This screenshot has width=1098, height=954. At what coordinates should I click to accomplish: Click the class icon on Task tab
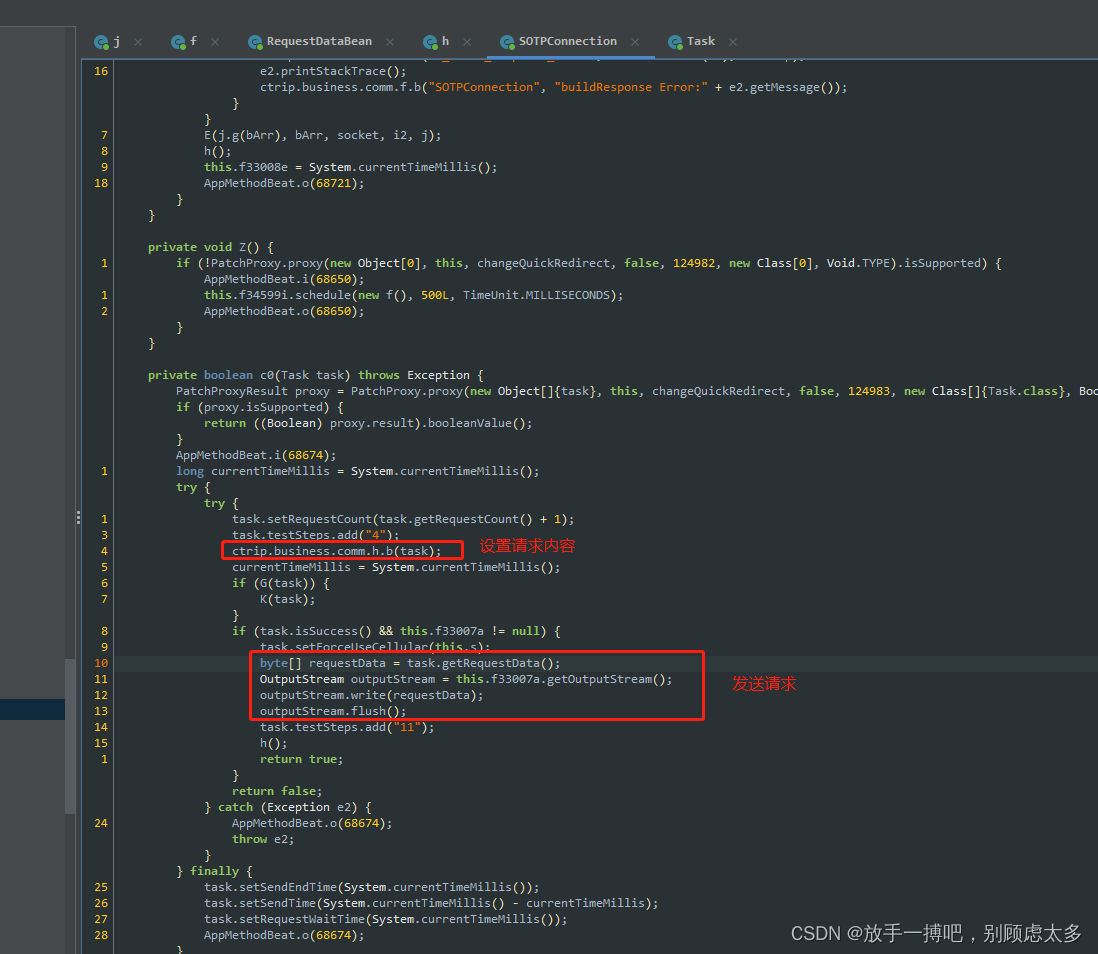click(x=676, y=42)
